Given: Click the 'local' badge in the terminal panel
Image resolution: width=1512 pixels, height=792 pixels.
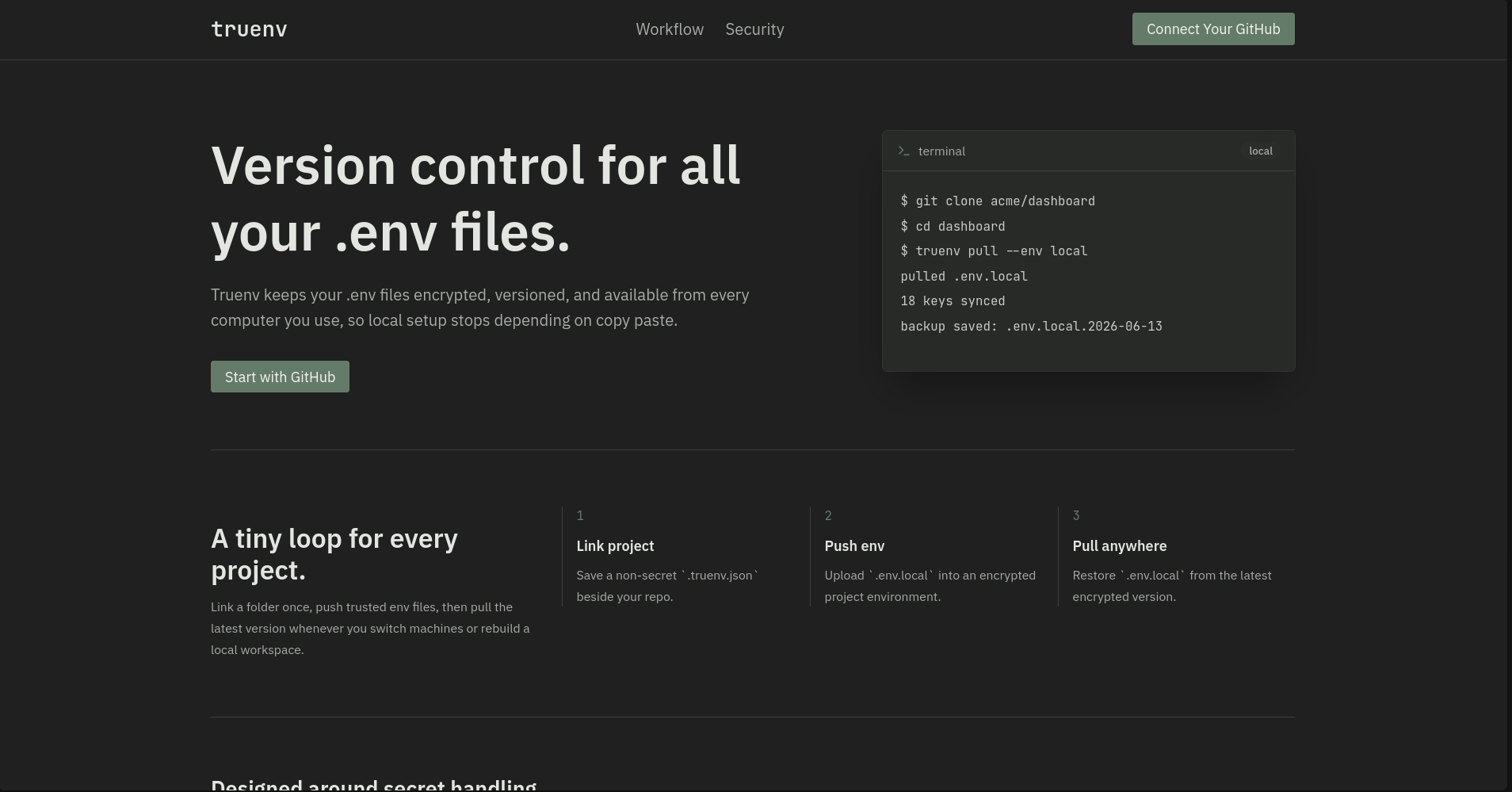Looking at the screenshot, I should pyautogui.click(x=1261, y=151).
